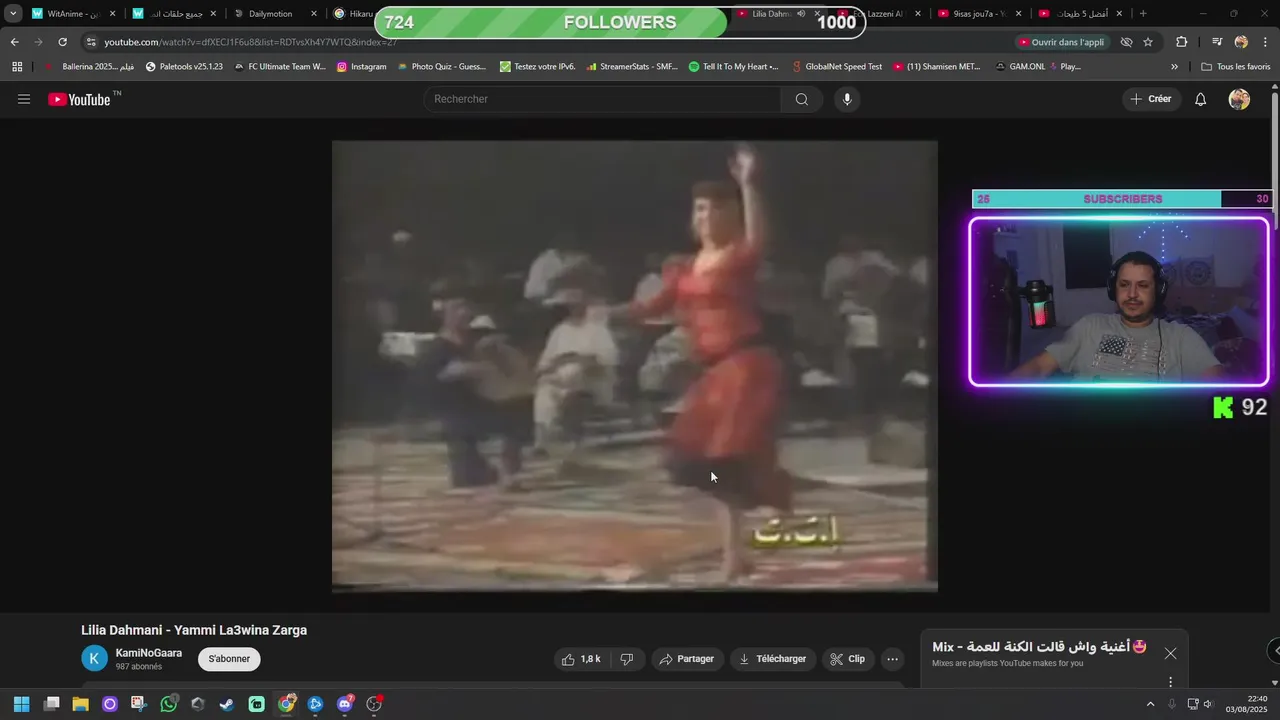Image resolution: width=1280 pixels, height=720 pixels.
Task: Focus the Rechercher search box
Action: tap(603, 99)
